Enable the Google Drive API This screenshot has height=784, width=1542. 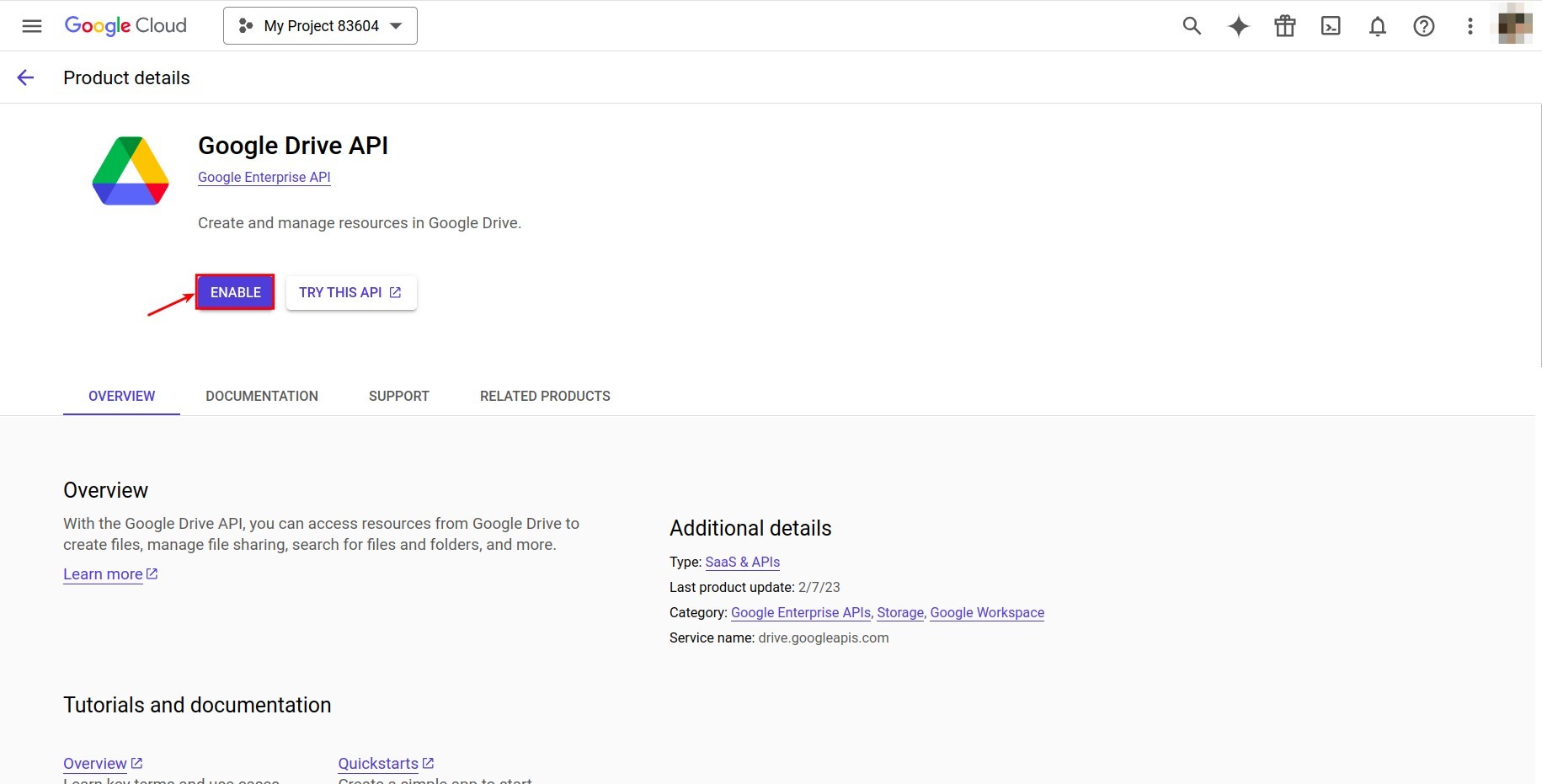235,292
